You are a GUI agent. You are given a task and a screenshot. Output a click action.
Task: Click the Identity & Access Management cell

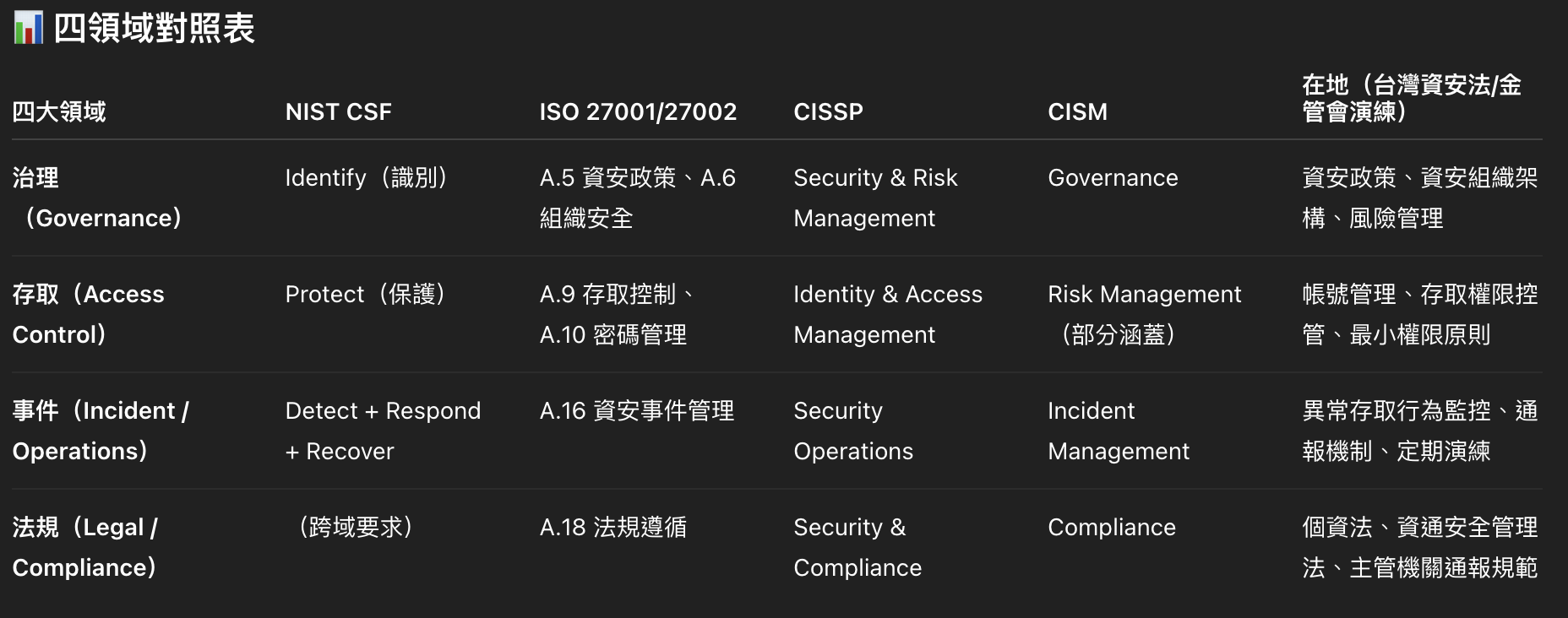coord(888,314)
